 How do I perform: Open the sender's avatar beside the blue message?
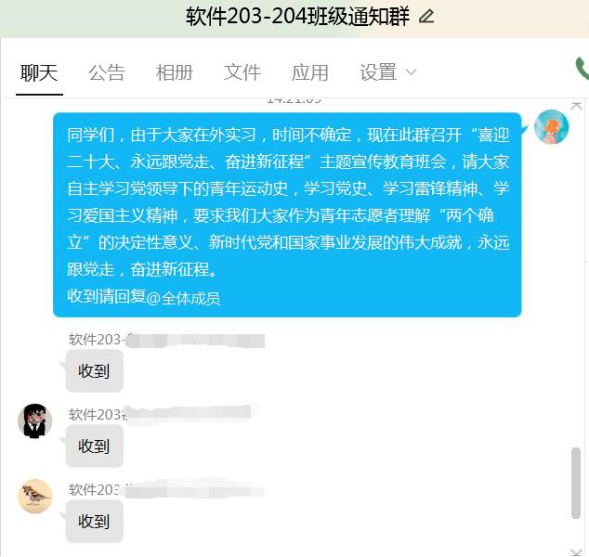pyautogui.click(x=551, y=127)
